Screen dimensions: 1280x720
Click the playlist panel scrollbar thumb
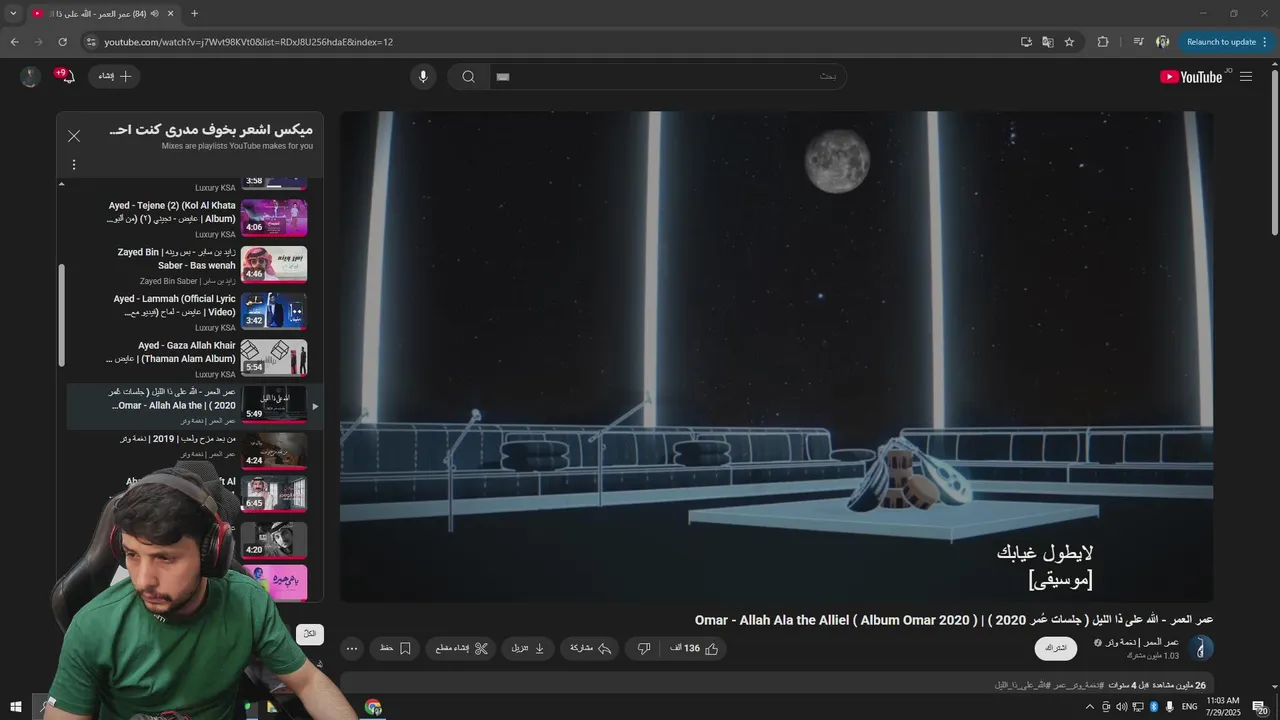point(61,315)
